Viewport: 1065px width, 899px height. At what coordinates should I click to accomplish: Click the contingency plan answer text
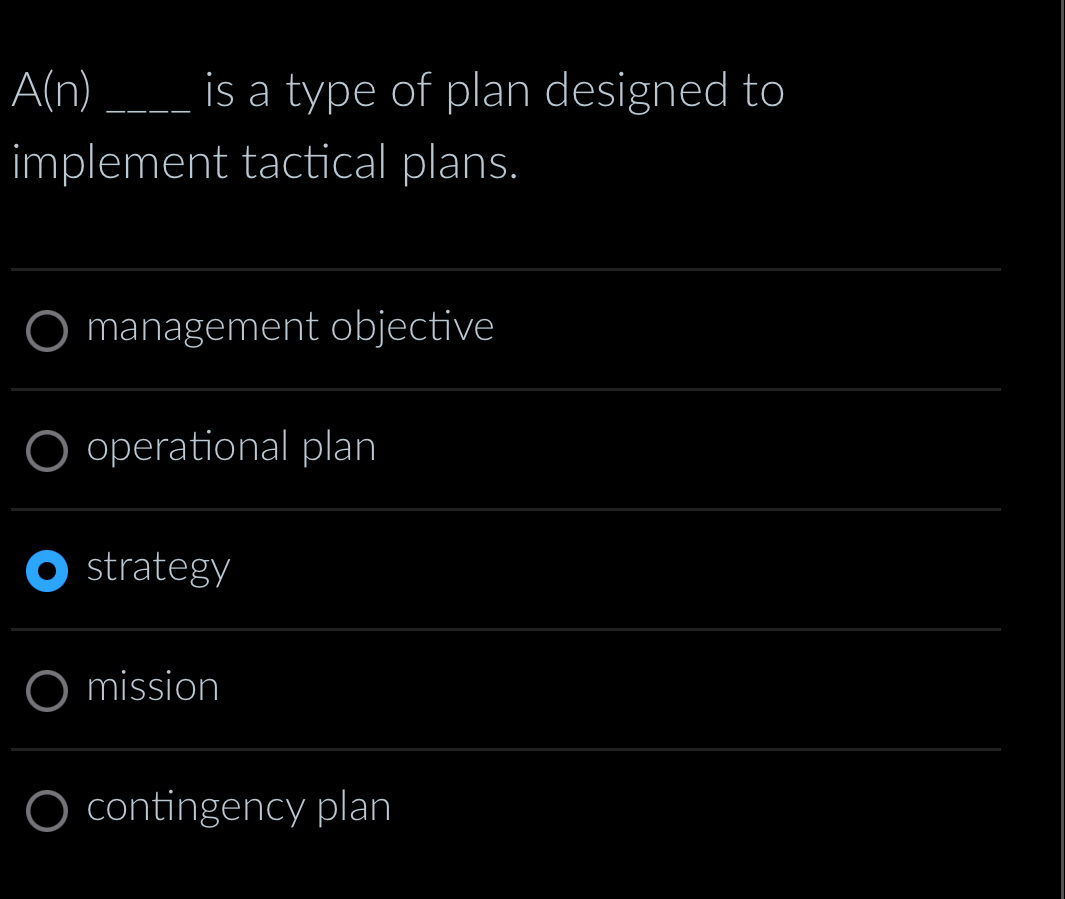point(237,808)
